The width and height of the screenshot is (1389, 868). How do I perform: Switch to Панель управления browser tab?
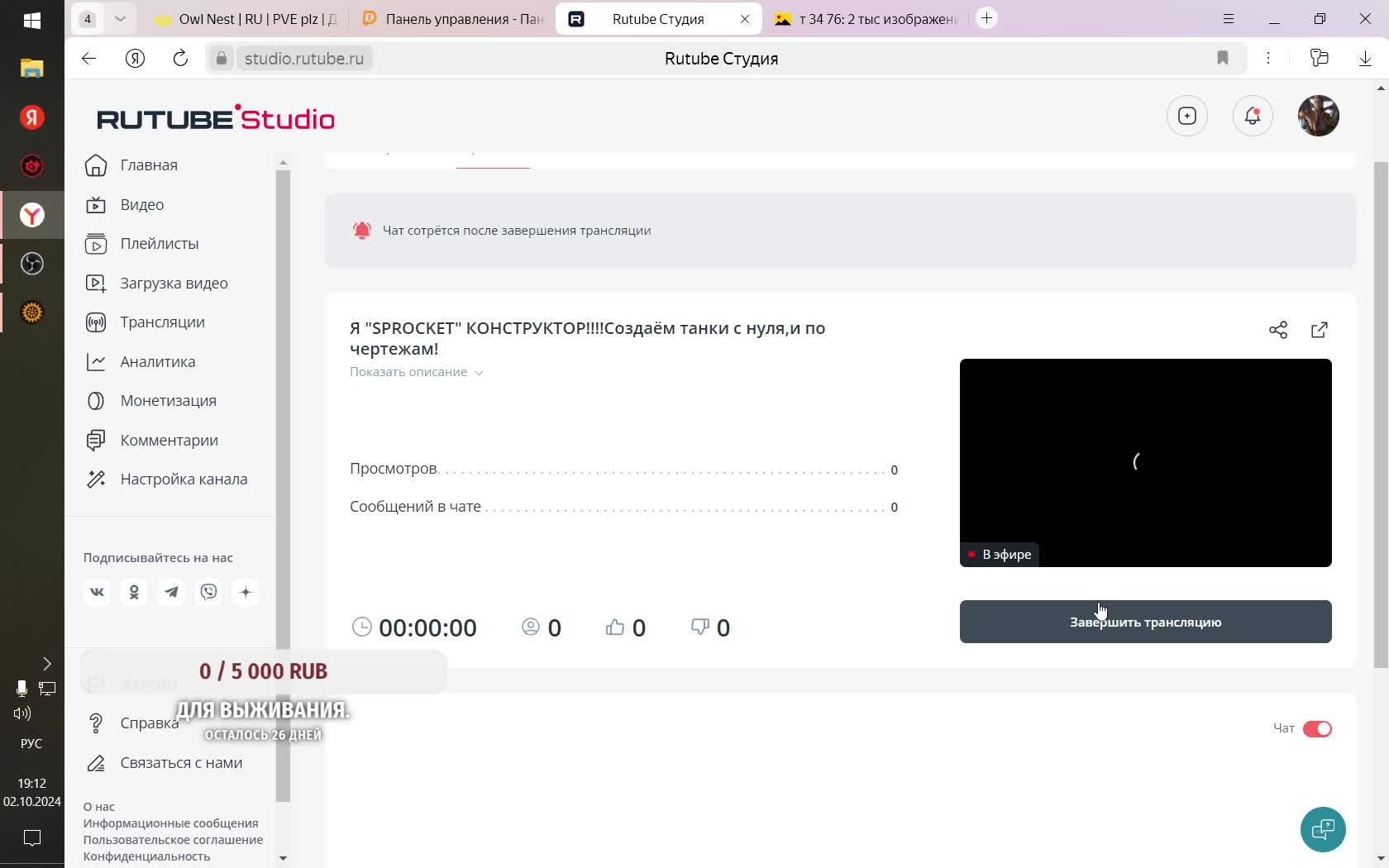452,19
